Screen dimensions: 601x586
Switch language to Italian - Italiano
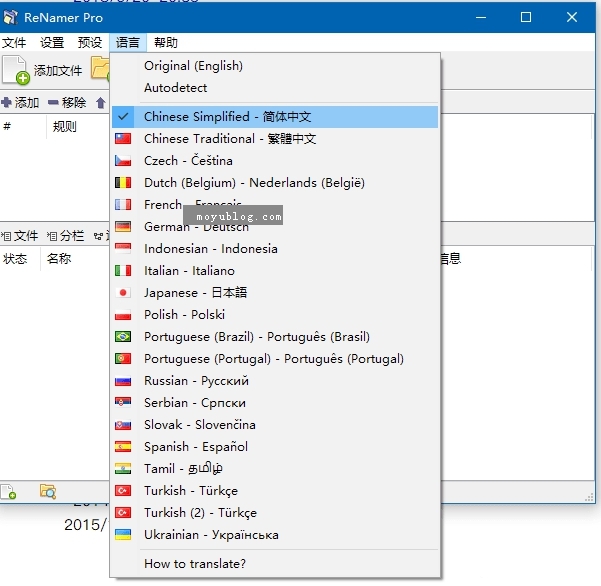[275, 271]
